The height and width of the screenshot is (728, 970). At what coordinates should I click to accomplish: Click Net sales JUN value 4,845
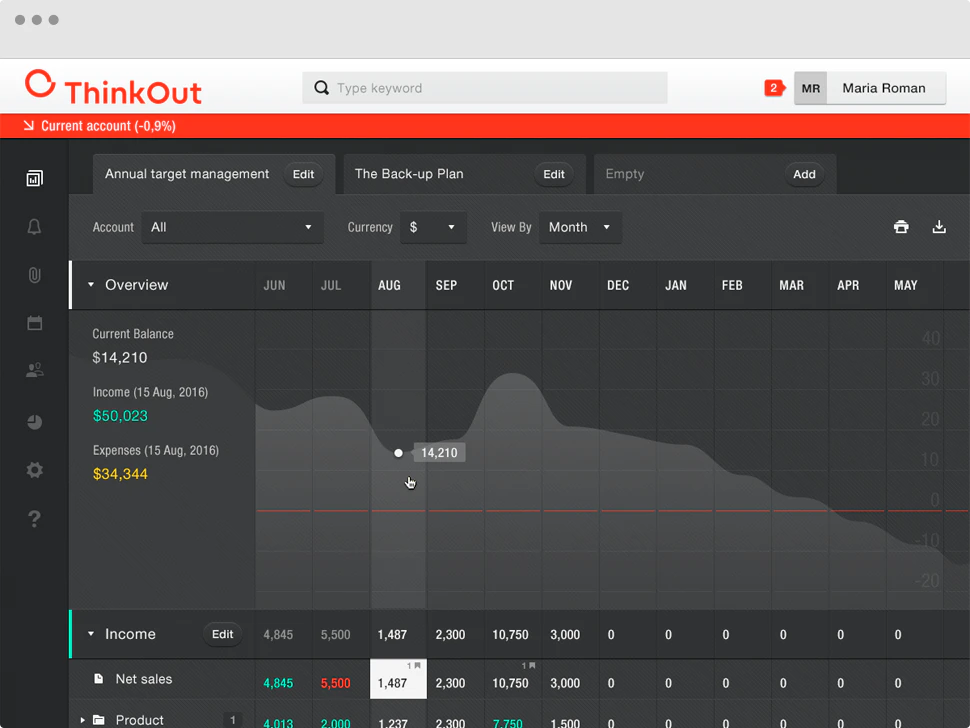(278, 683)
